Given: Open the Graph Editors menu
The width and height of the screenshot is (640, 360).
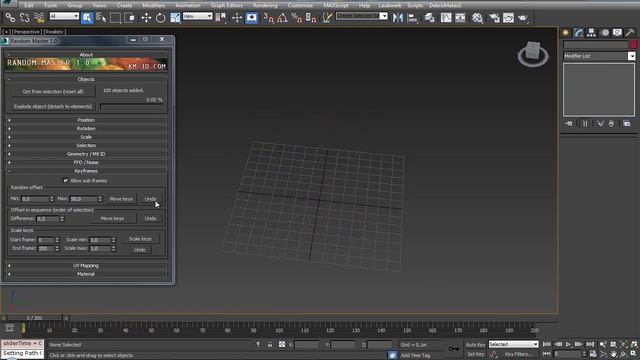Looking at the screenshot, I should 227,5.
